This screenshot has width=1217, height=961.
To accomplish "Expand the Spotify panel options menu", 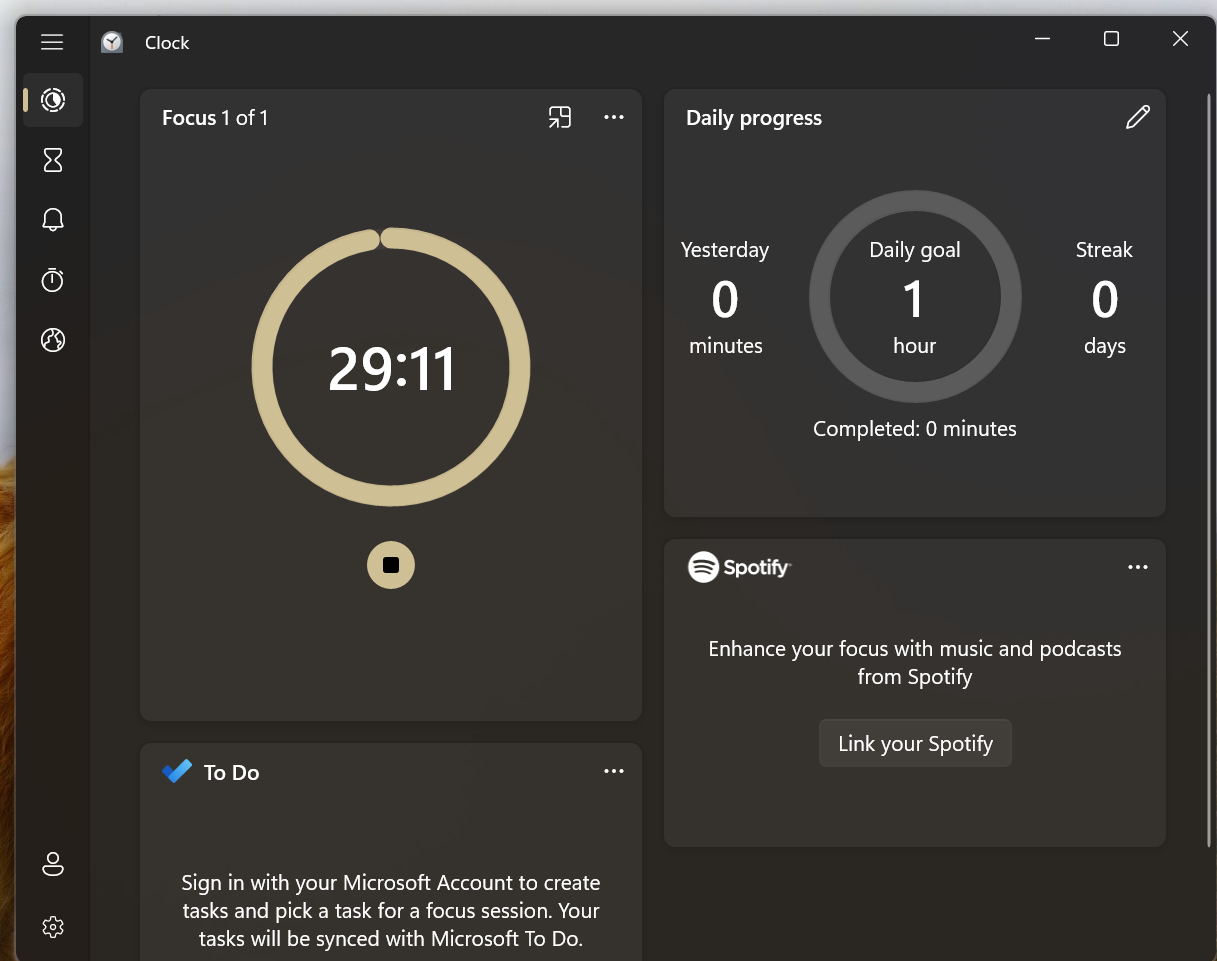I will [1138, 567].
